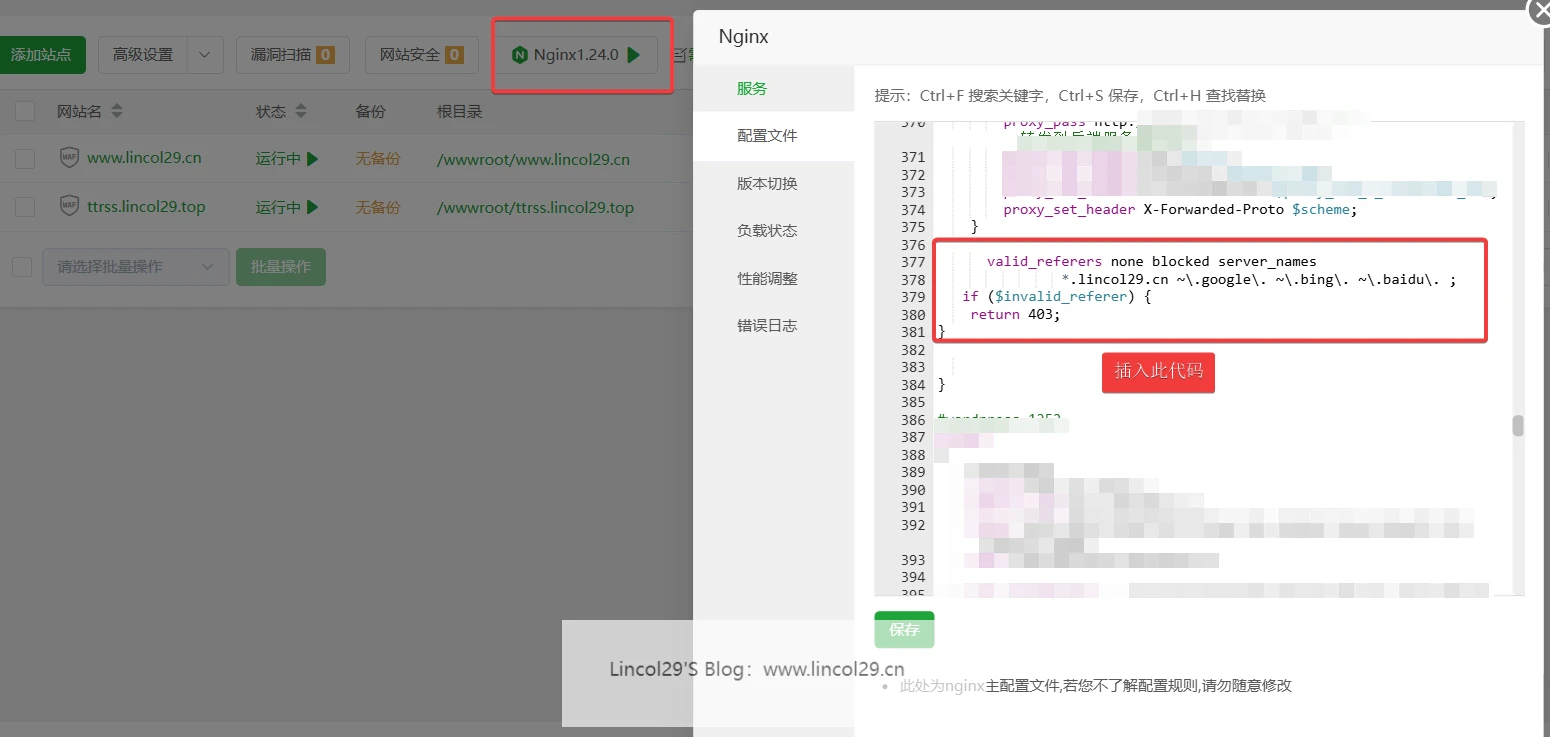Click the 添加站点 button
This screenshot has height=737, width=1550.
[40, 55]
